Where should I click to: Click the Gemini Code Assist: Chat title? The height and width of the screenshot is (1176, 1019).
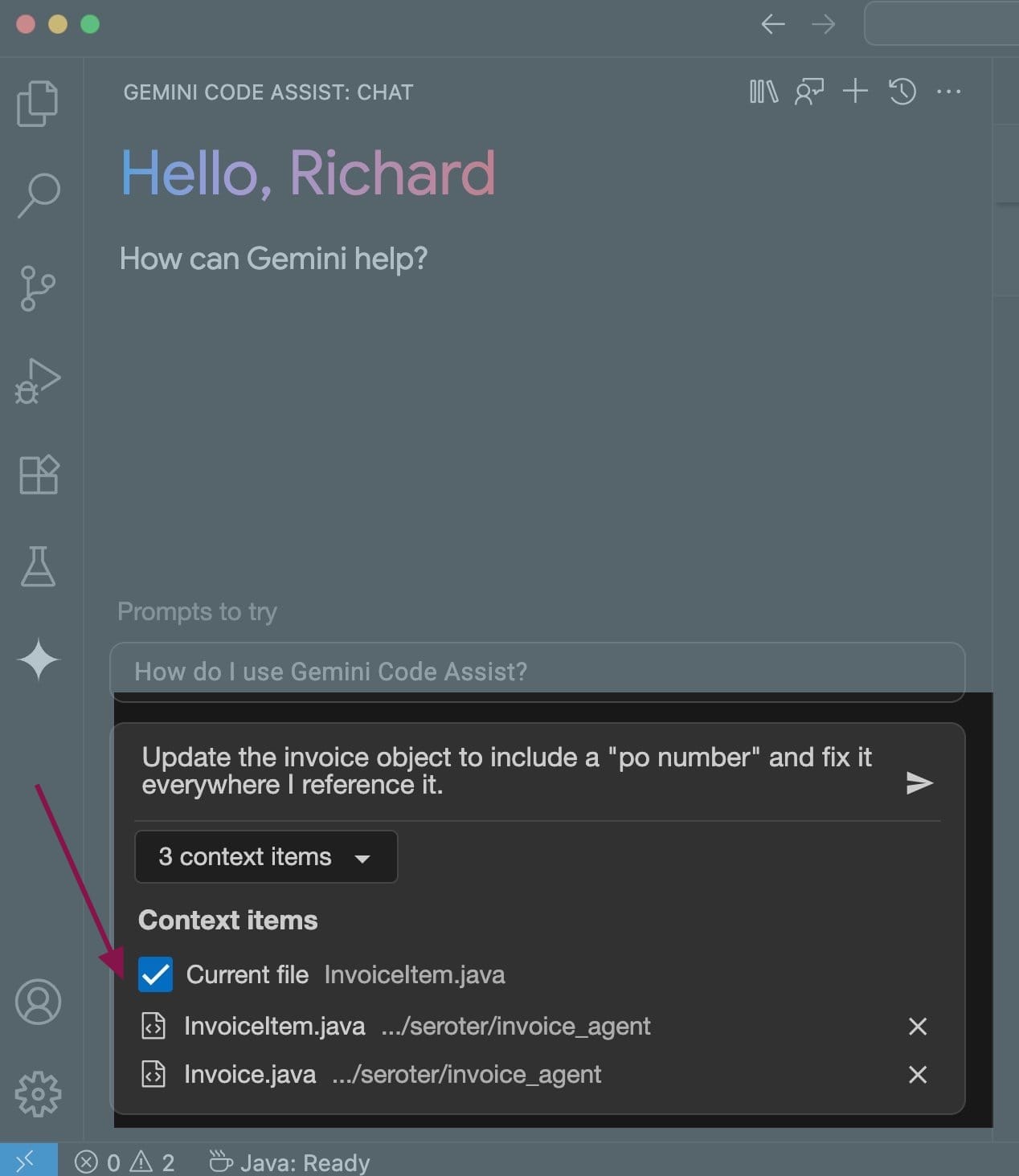[x=268, y=92]
